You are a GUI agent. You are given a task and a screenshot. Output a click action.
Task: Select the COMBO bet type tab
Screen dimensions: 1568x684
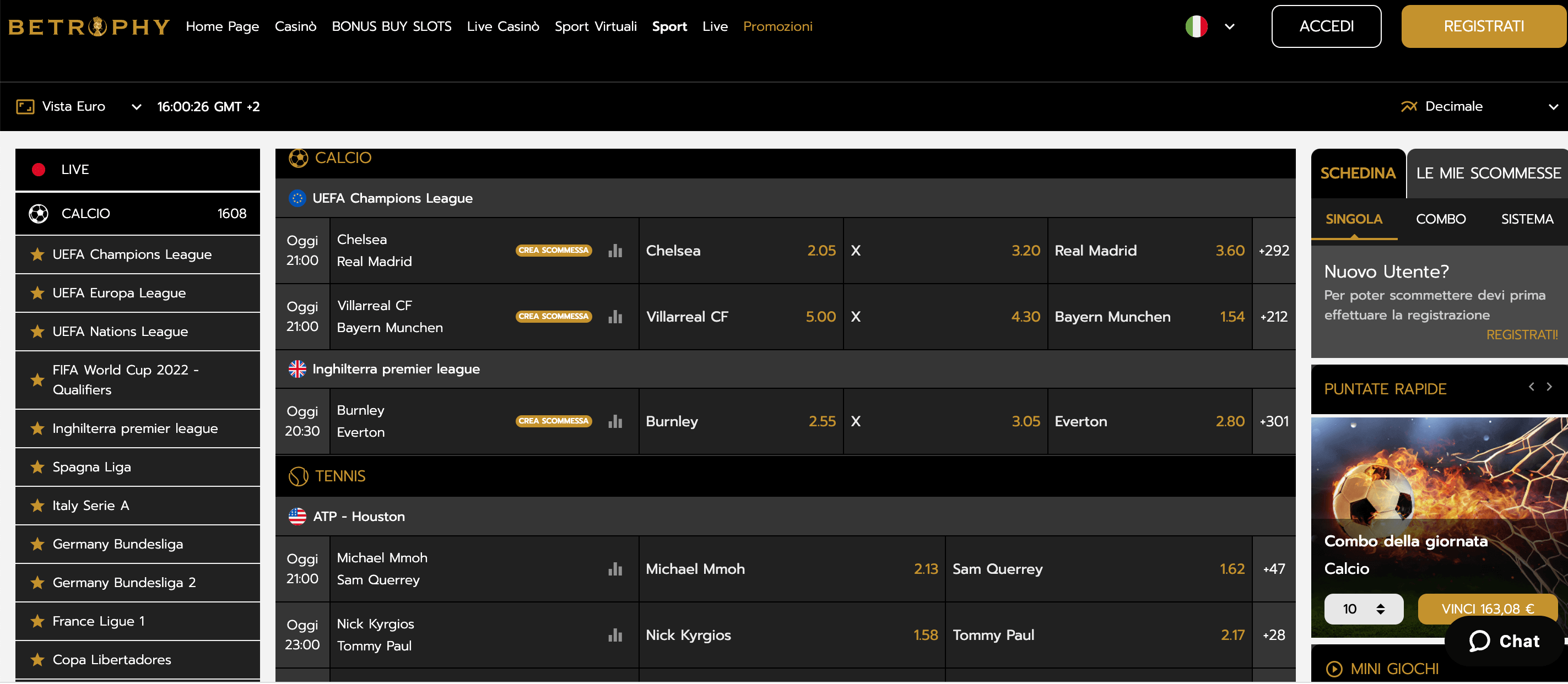[1440, 219]
